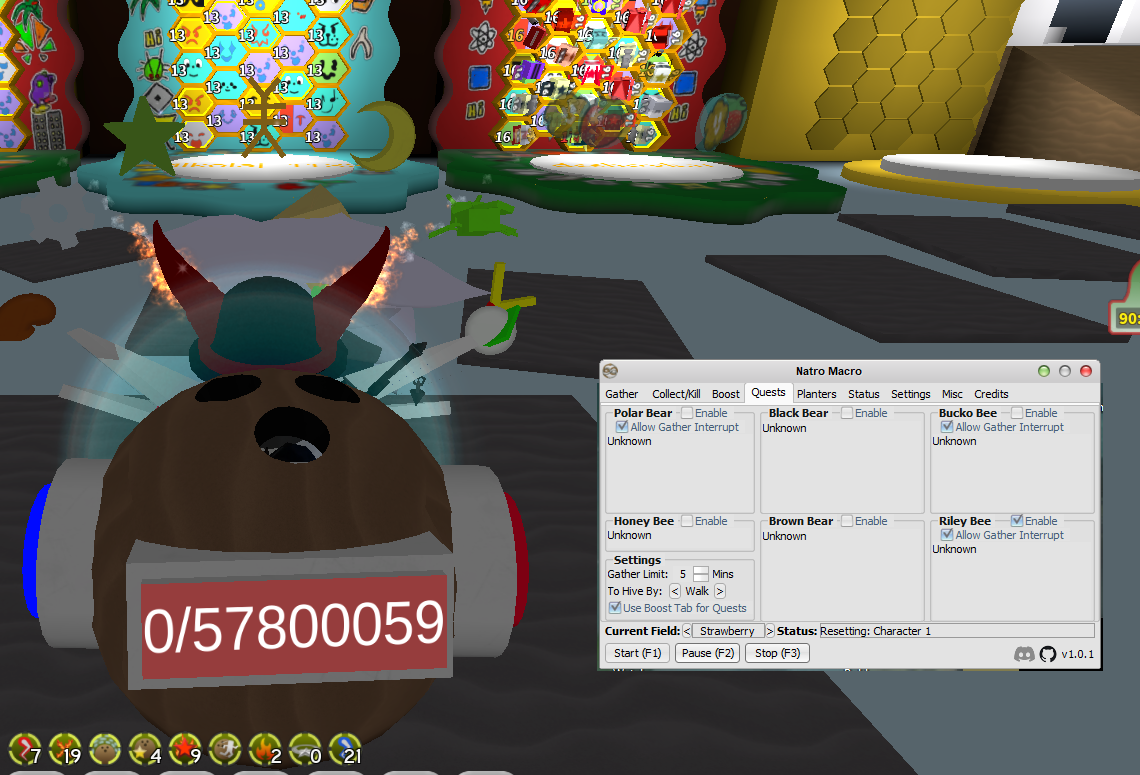
Task: Click the Natro Macro title bar logo
Action: pyautogui.click(x=611, y=371)
